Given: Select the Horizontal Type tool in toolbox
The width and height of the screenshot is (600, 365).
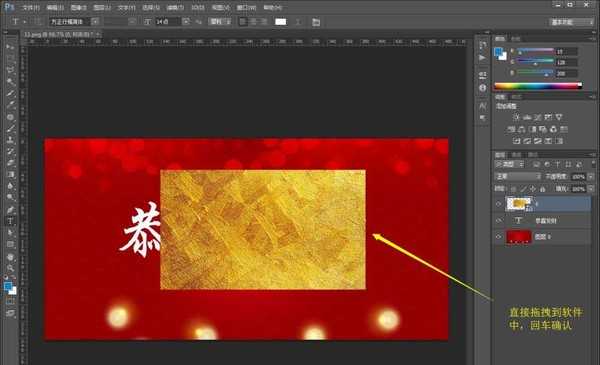Looking at the screenshot, I should click(10, 221).
